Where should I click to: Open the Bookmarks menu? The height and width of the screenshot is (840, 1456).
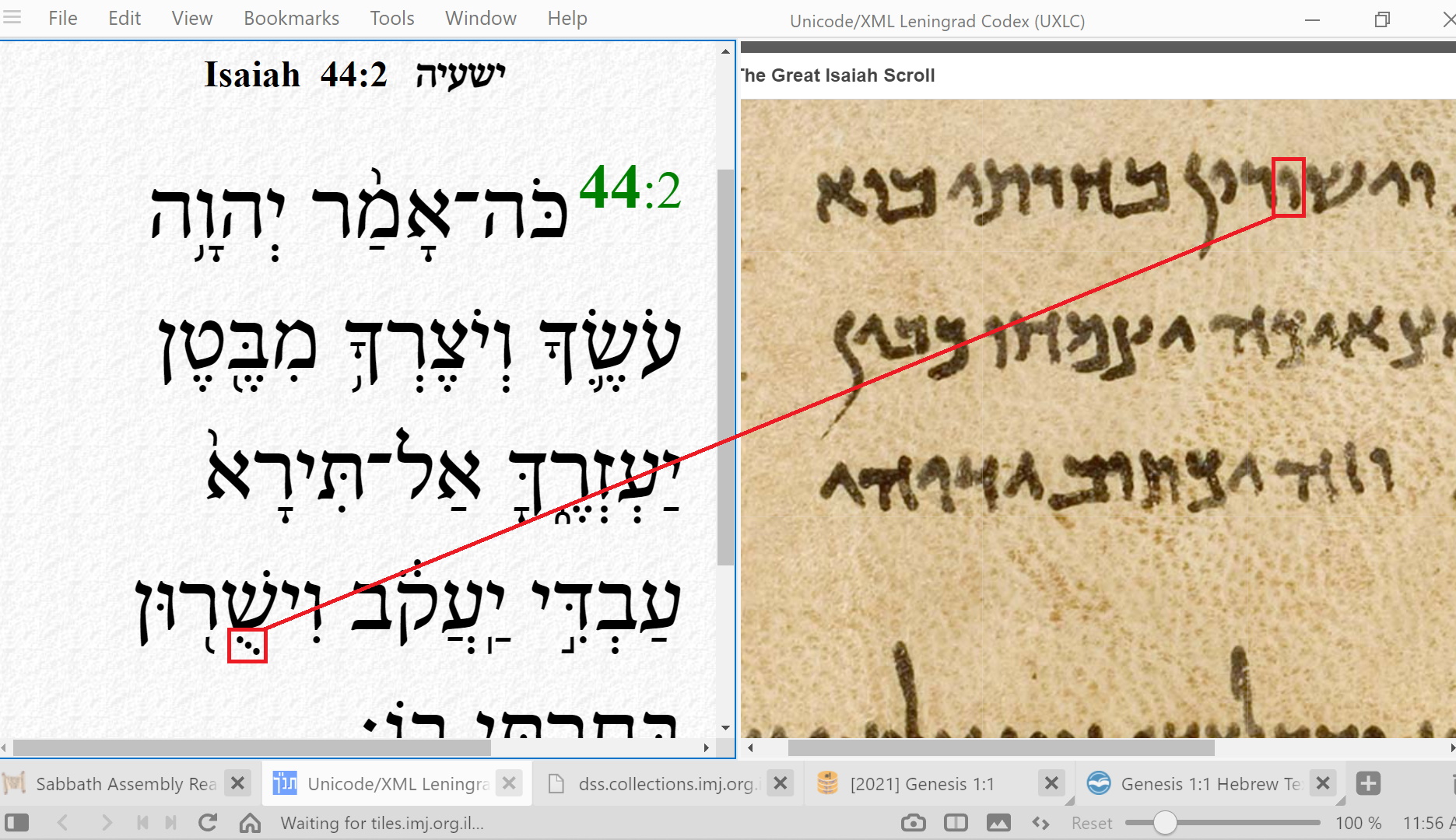[291, 18]
